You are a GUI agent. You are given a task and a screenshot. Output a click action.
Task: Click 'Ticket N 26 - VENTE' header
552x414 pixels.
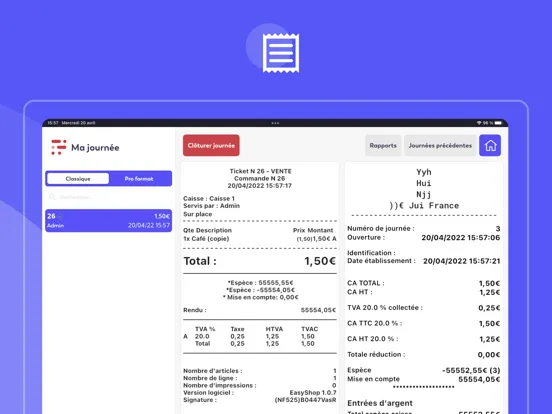[x=261, y=171]
